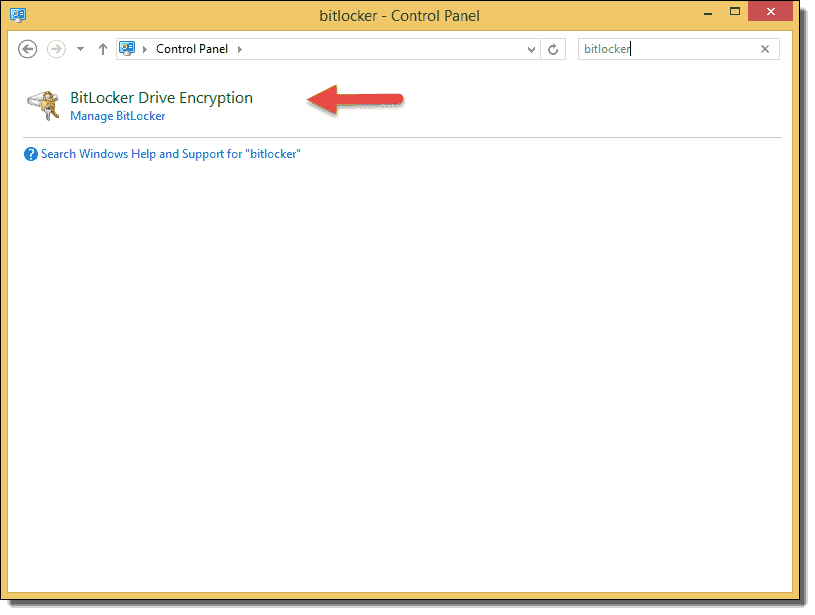Navigate up one folder level
The image size is (815, 615).
point(102,48)
